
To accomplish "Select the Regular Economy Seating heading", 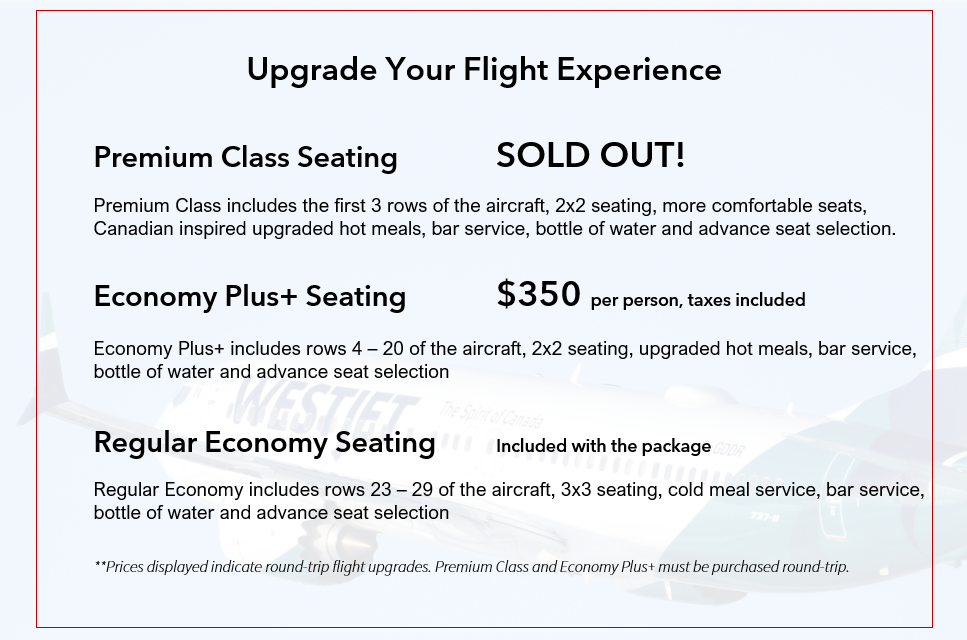I will [x=265, y=443].
